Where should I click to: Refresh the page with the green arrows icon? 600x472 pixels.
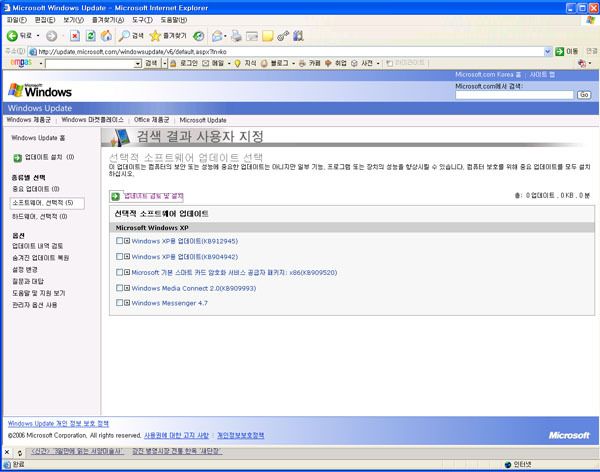(90, 36)
